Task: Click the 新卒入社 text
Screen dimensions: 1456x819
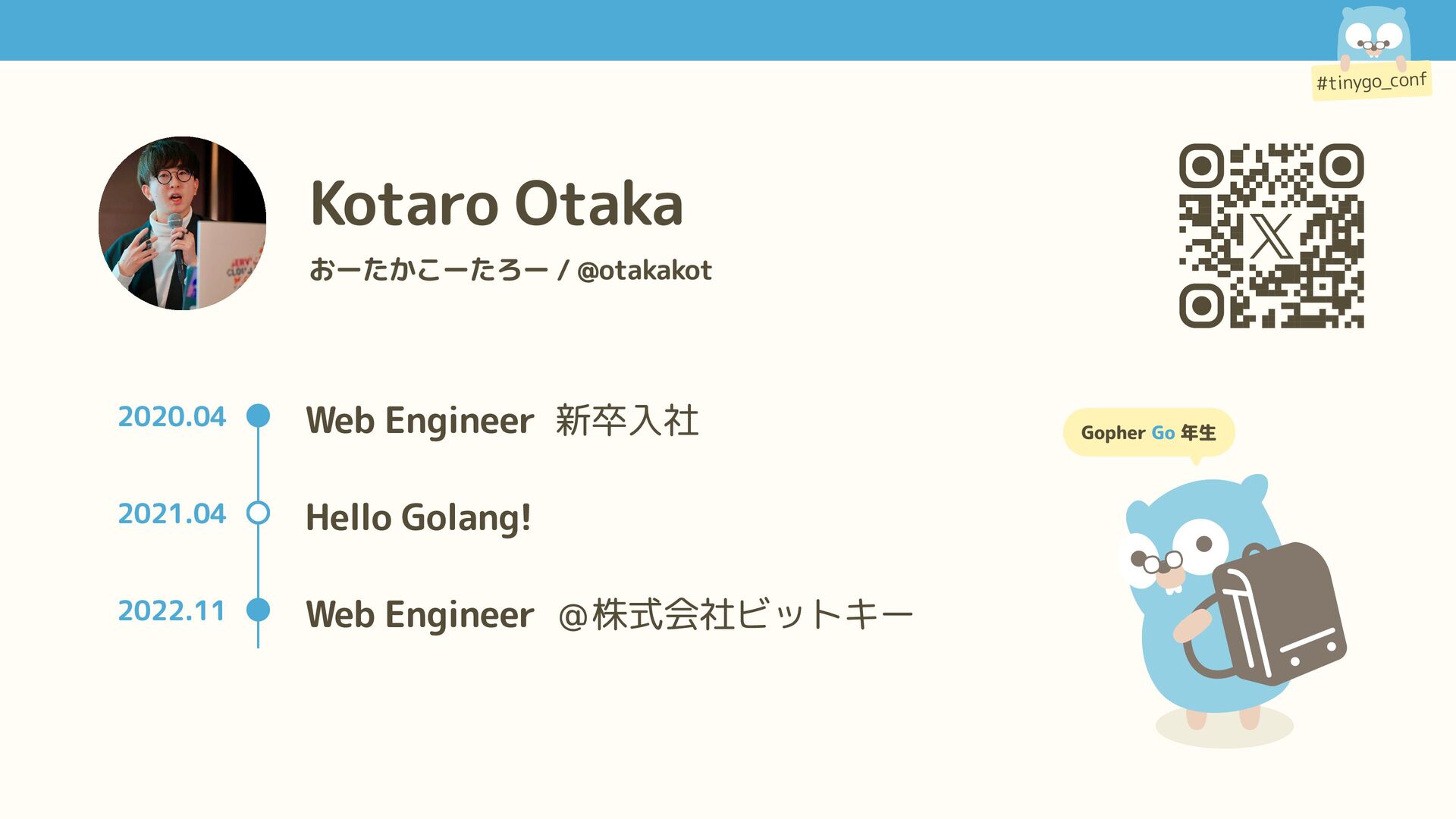Action: (x=626, y=420)
